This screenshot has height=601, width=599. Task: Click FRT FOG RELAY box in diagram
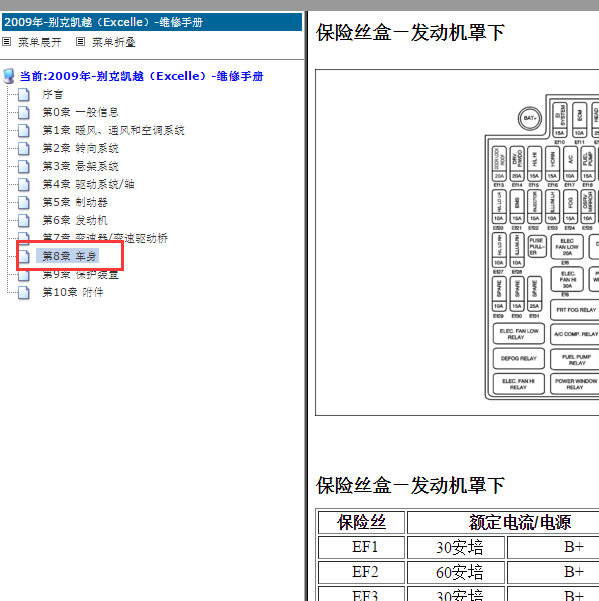point(575,310)
